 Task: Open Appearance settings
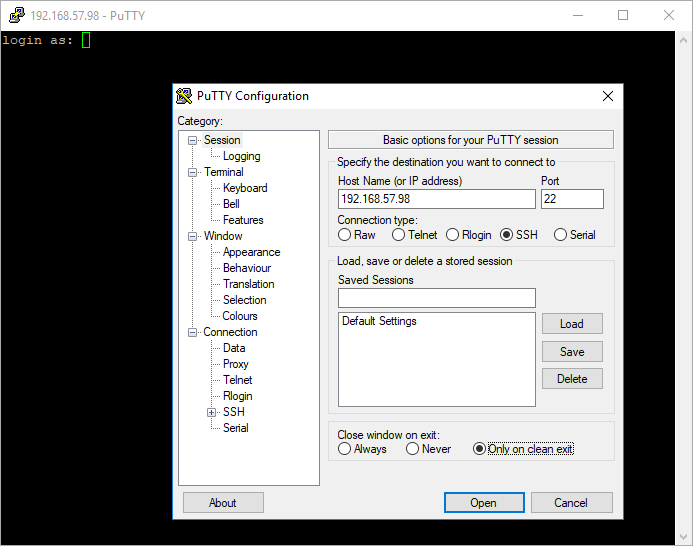251,252
